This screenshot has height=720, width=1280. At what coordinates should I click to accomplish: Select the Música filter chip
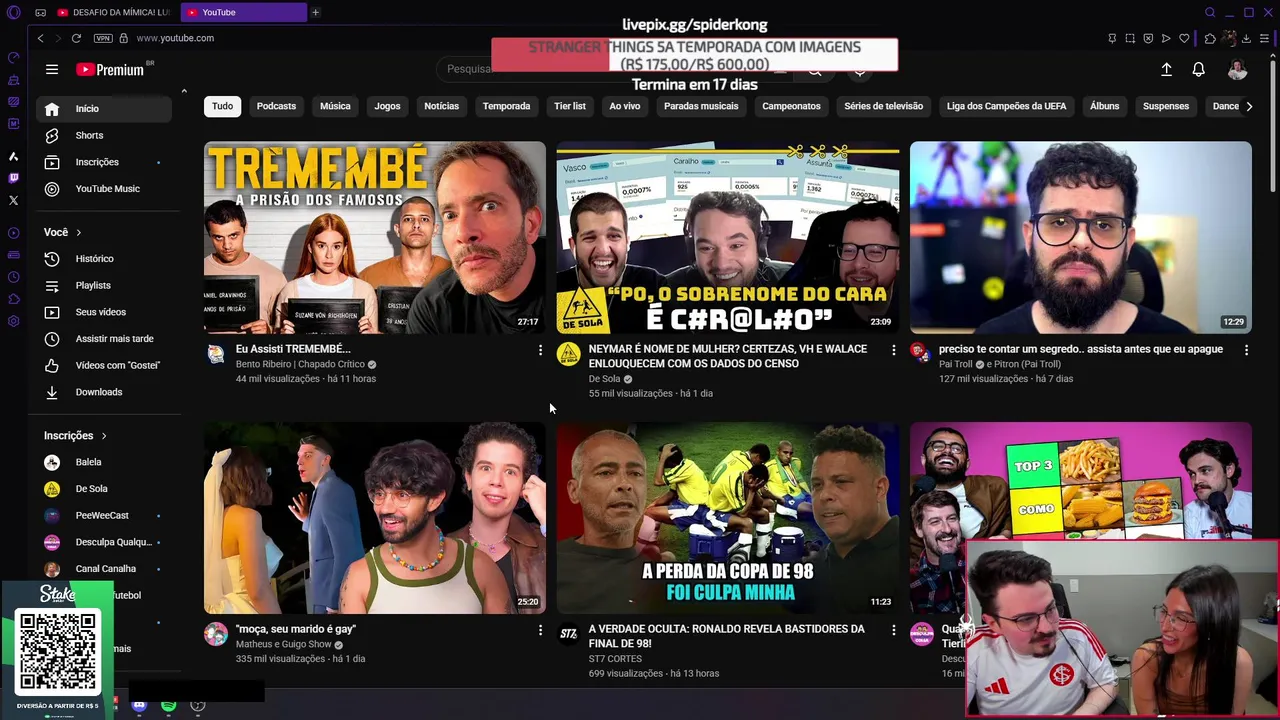[x=335, y=106]
